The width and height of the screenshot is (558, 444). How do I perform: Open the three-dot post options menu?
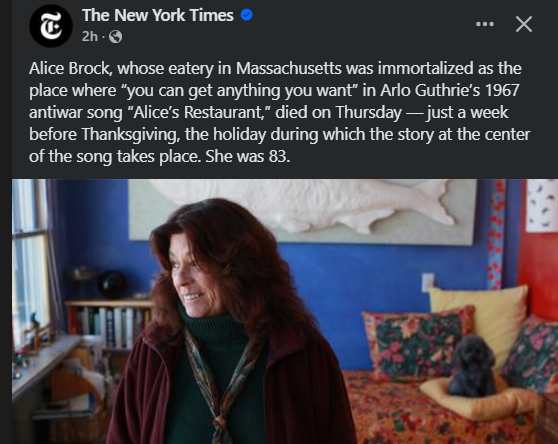coord(485,24)
